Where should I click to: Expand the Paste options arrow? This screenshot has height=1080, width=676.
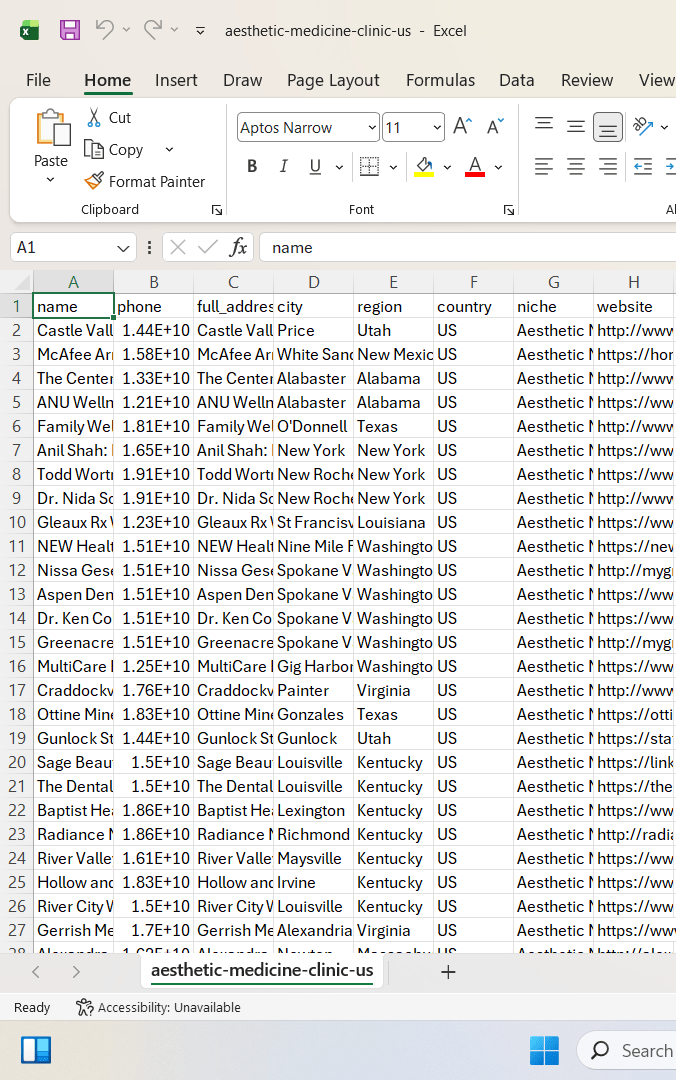pyautogui.click(x=50, y=180)
